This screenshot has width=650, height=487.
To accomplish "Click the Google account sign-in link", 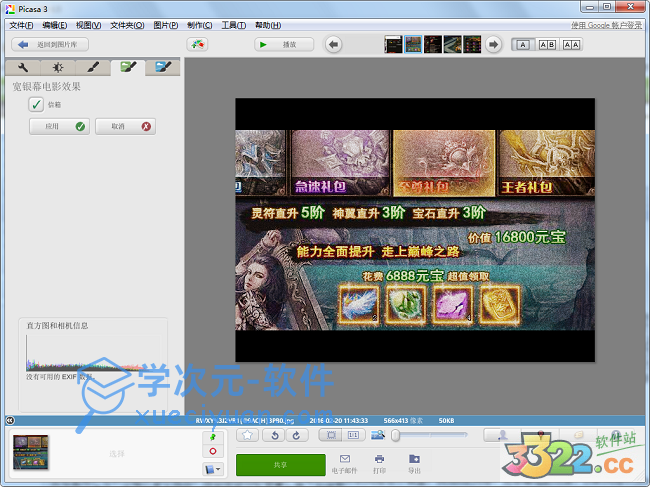I will 606,25.
